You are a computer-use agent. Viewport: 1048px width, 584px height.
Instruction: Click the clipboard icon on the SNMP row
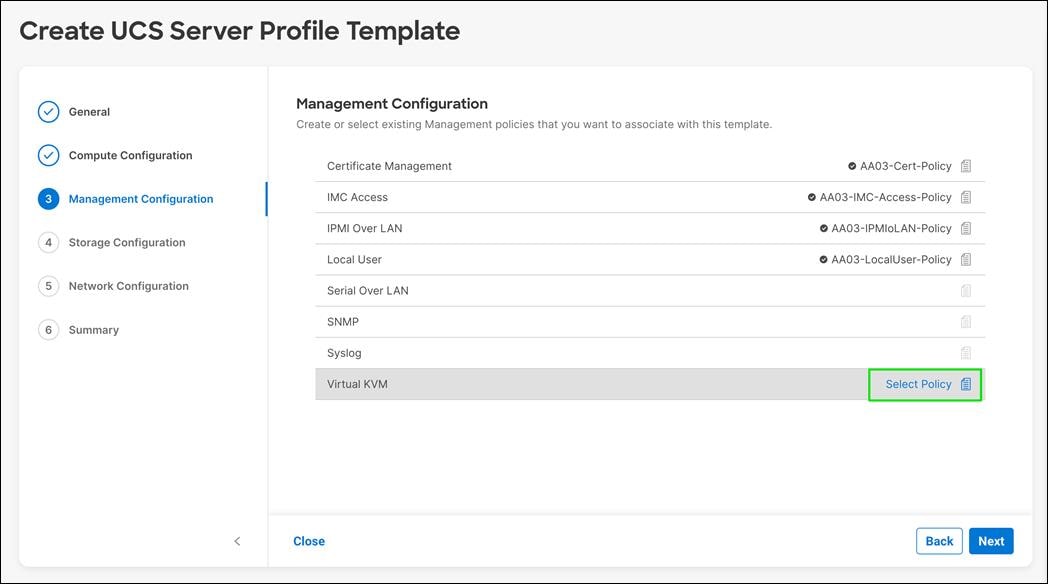tap(966, 321)
